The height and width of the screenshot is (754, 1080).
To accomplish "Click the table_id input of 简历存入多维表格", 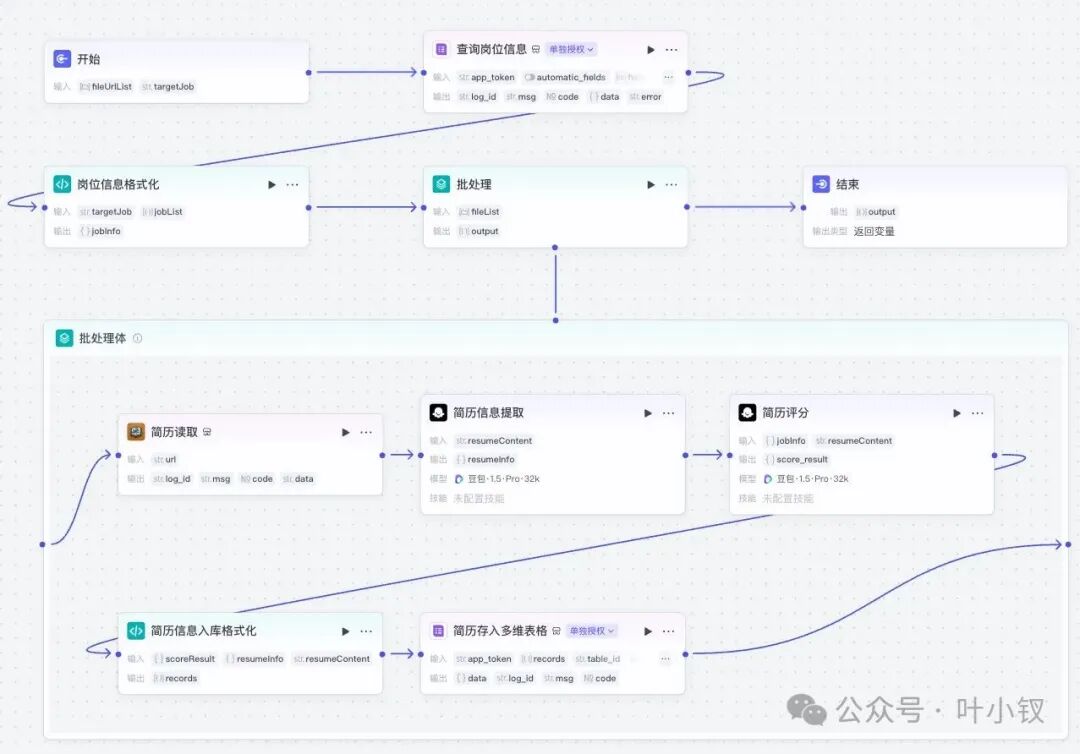I will [598, 659].
